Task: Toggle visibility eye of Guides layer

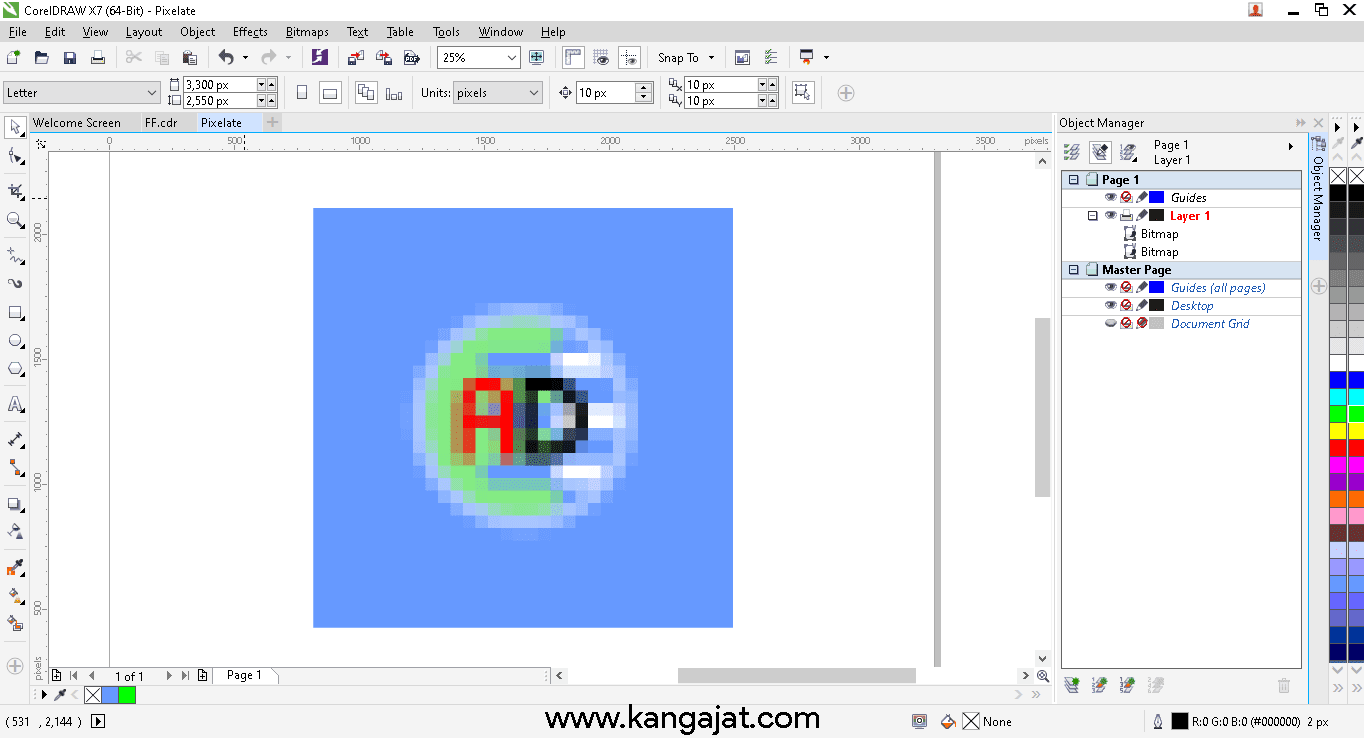Action: pos(1110,198)
